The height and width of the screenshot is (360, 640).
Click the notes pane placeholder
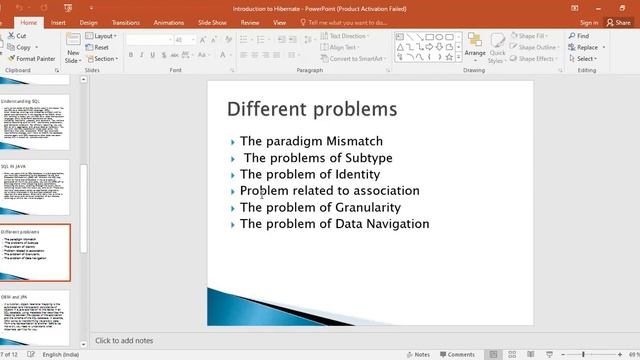(124, 340)
